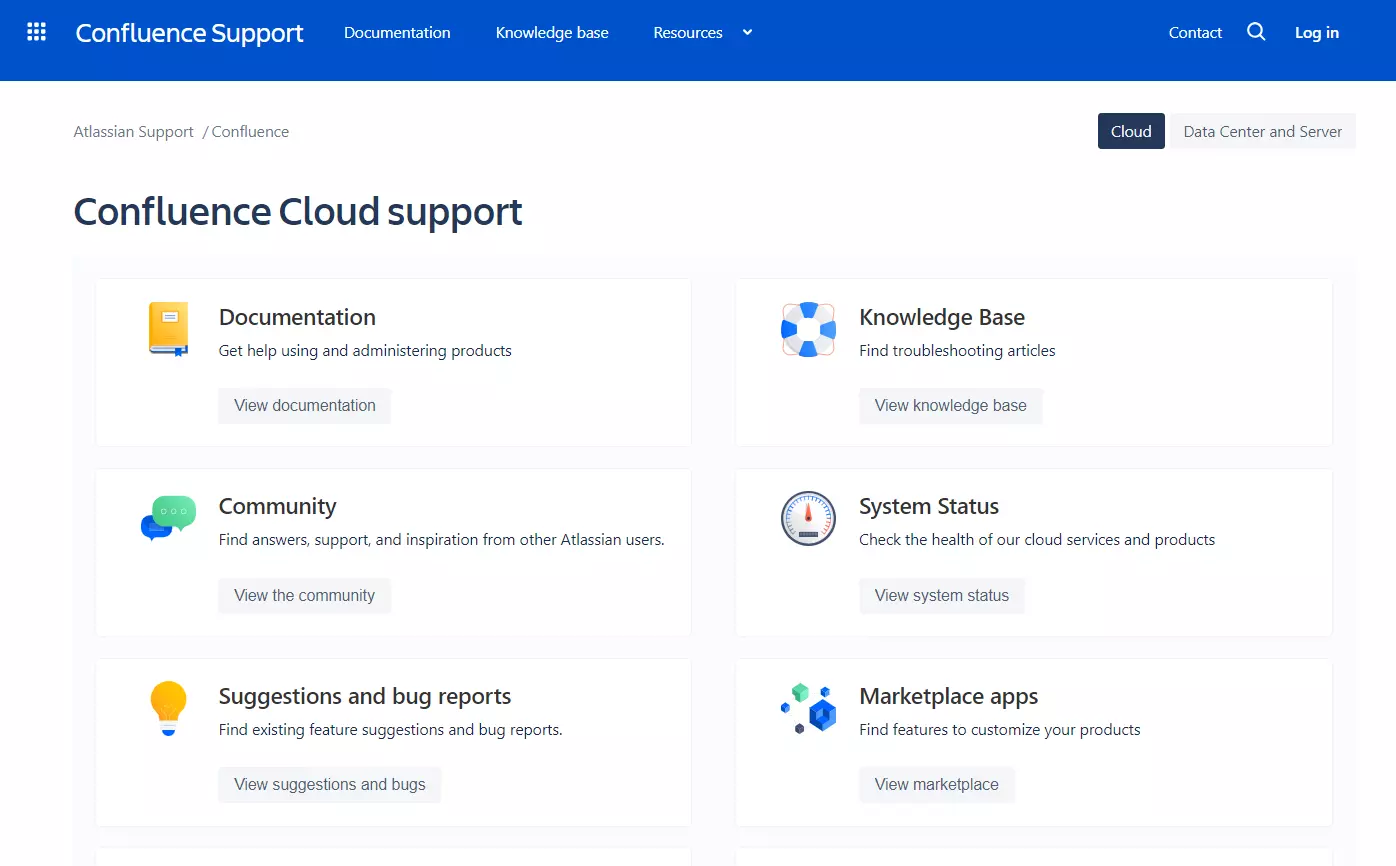Click the Knowledge Base lifebuoy icon
The width and height of the screenshot is (1396, 866).
point(808,329)
